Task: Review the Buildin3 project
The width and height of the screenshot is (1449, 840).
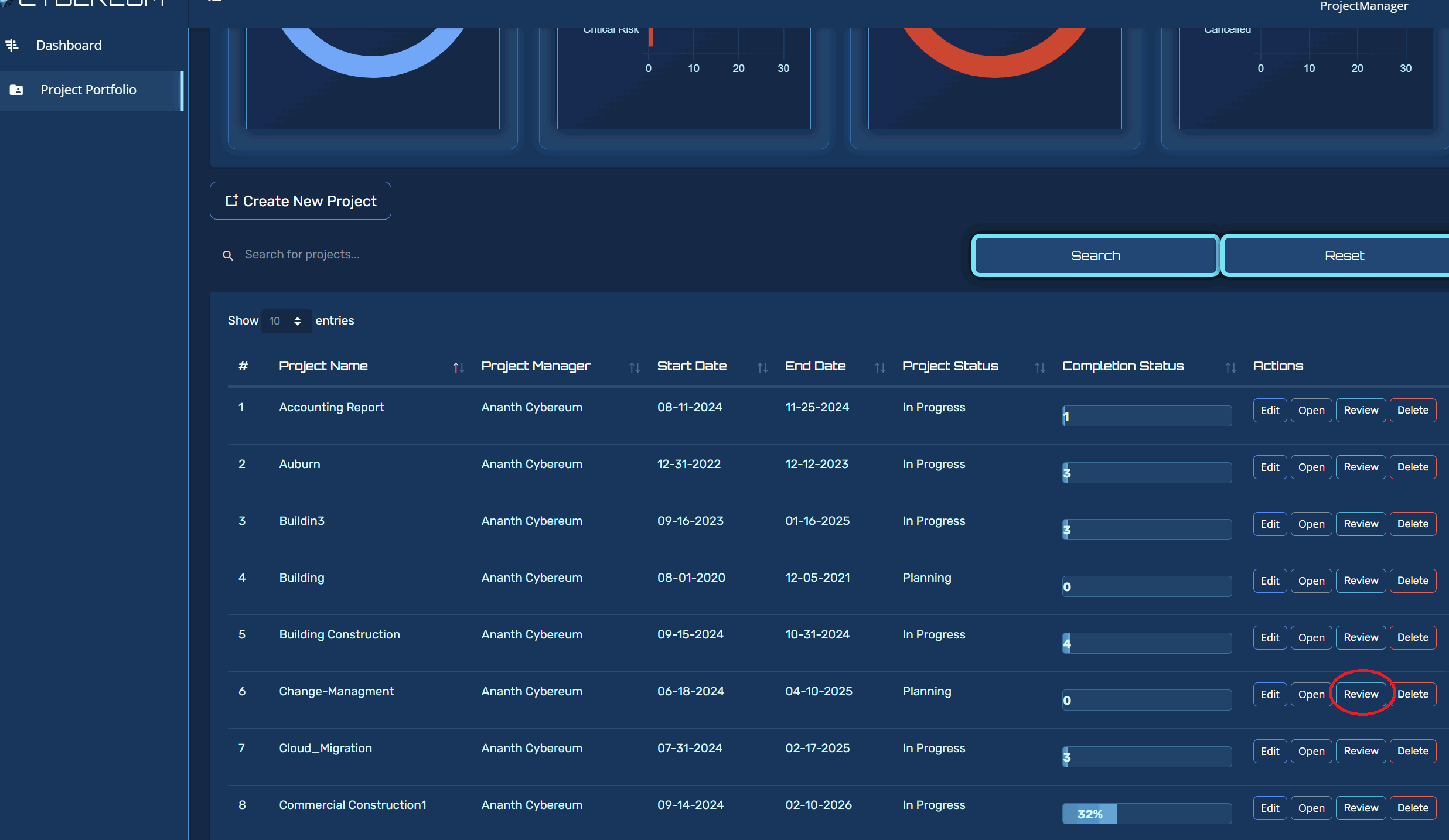Action: 1361,524
